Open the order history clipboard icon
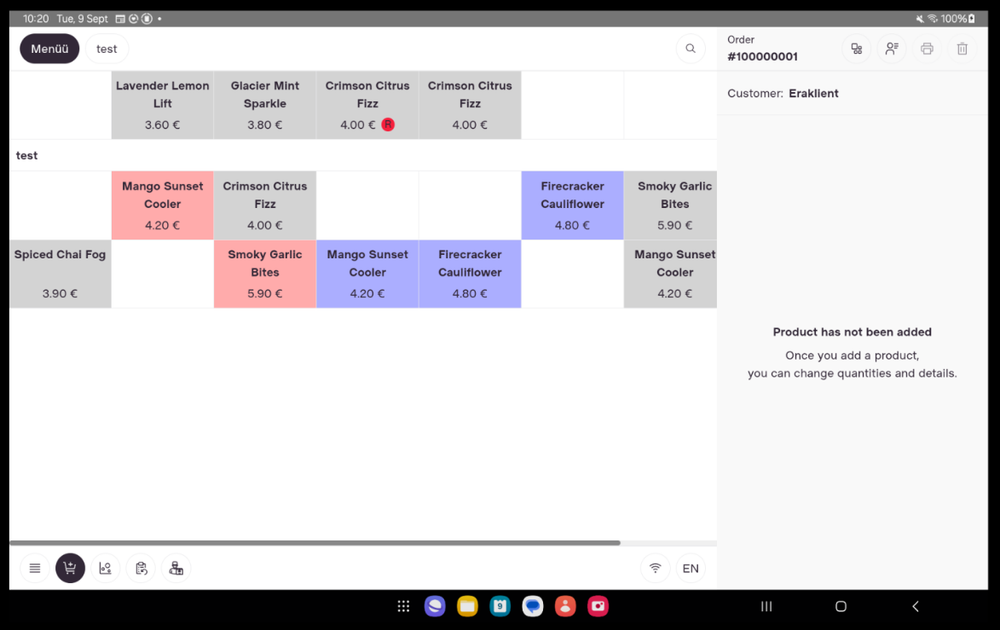 tap(141, 568)
